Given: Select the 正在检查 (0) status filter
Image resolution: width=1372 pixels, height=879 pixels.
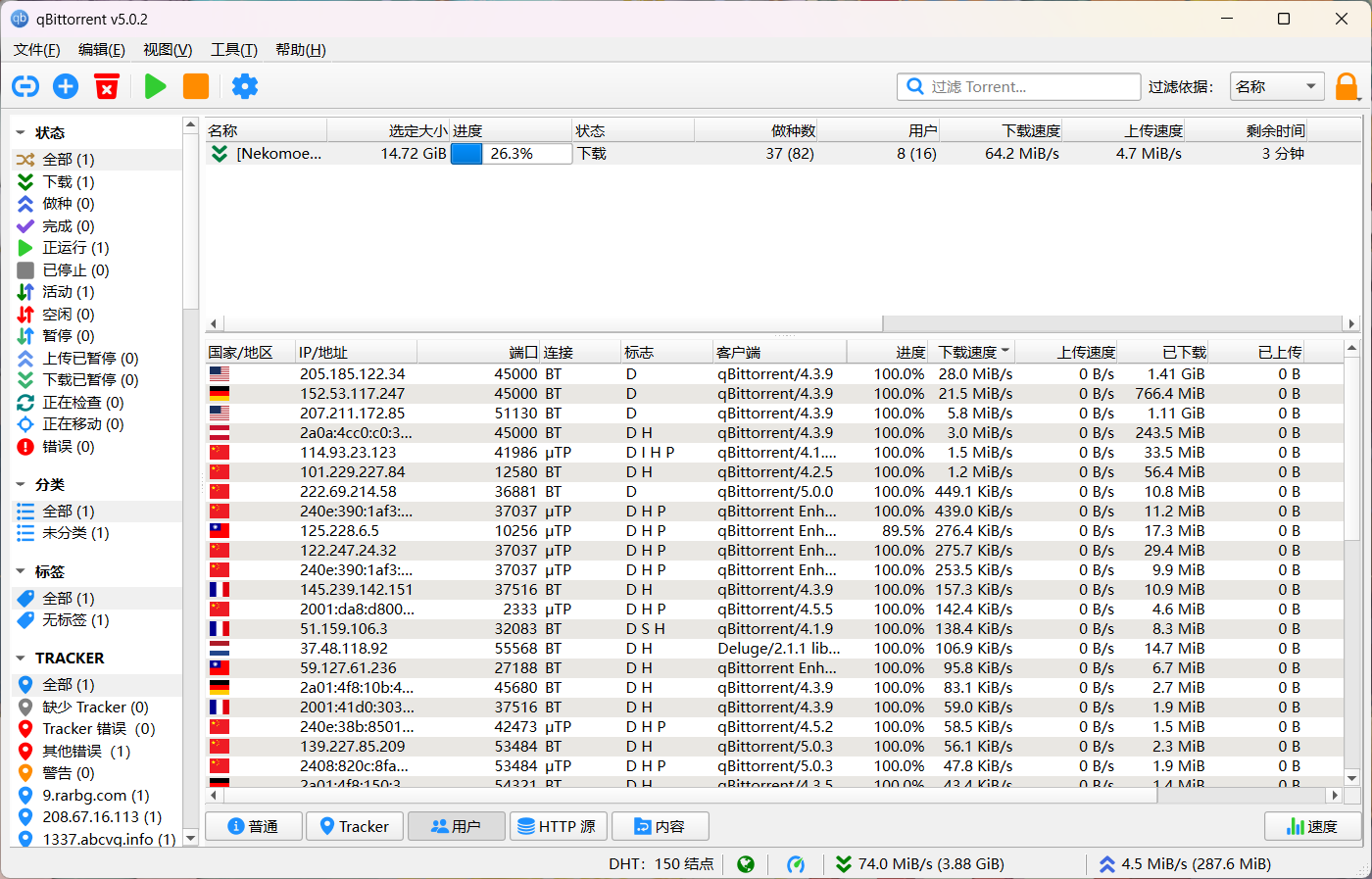Looking at the screenshot, I should coord(98,402).
